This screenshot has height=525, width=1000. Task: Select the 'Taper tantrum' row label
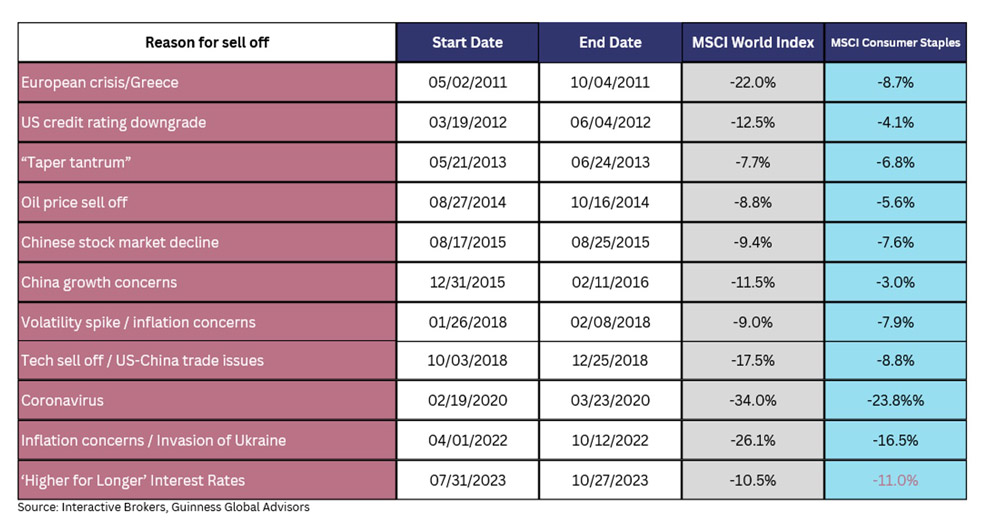(x=207, y=163)
